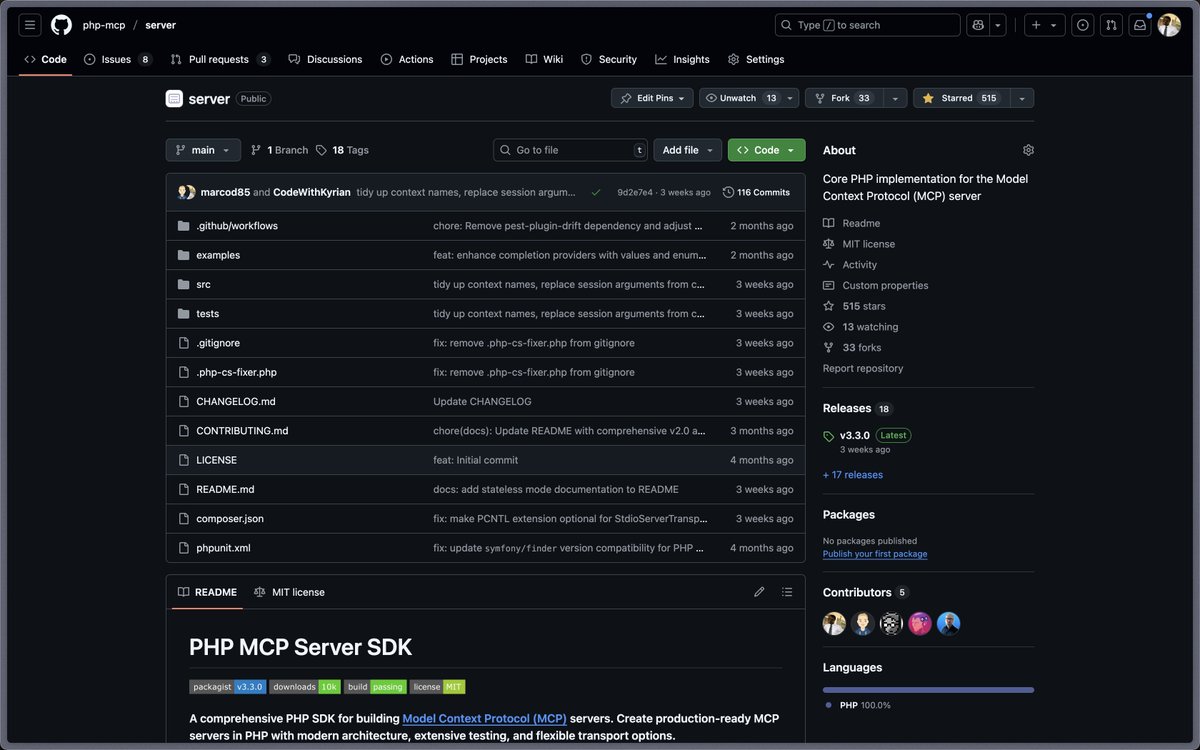This screenshot has height=750, width=1200.
Task: Open the hamburger navigation menu
Action: (x=30, y=25)
